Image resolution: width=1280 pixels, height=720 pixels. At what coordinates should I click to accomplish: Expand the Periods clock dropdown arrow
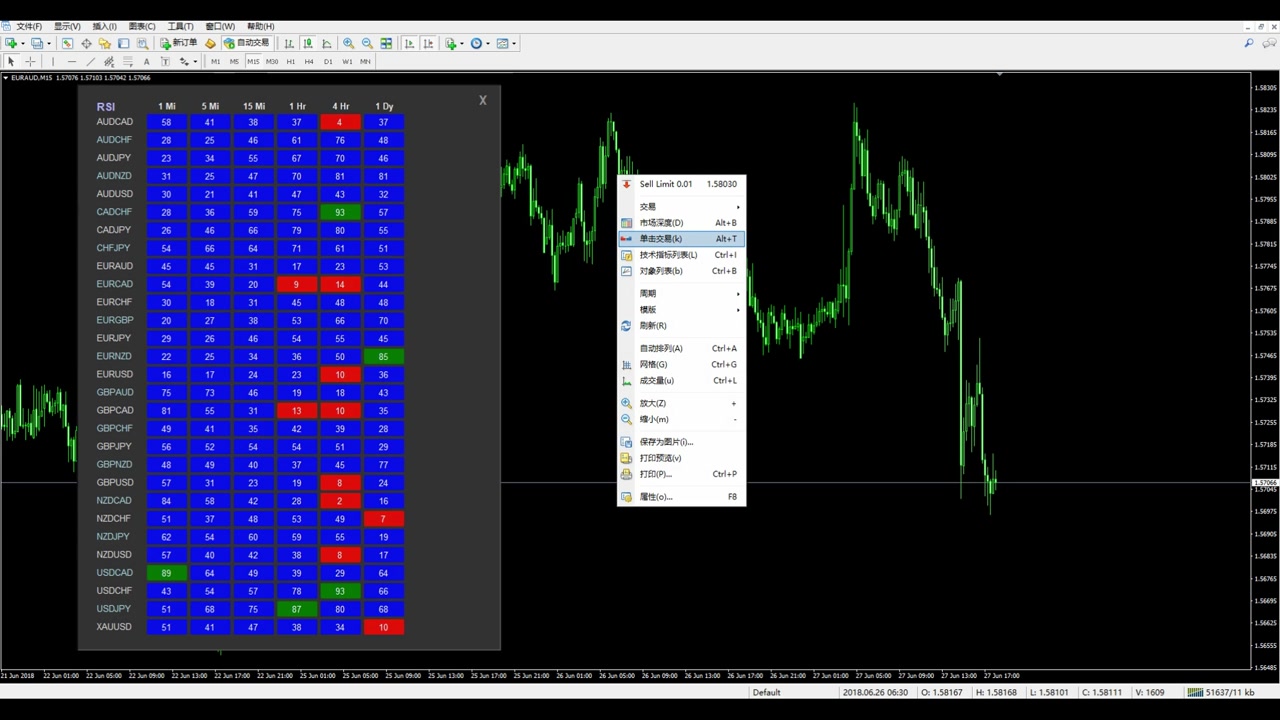click(x=488, y=43)
